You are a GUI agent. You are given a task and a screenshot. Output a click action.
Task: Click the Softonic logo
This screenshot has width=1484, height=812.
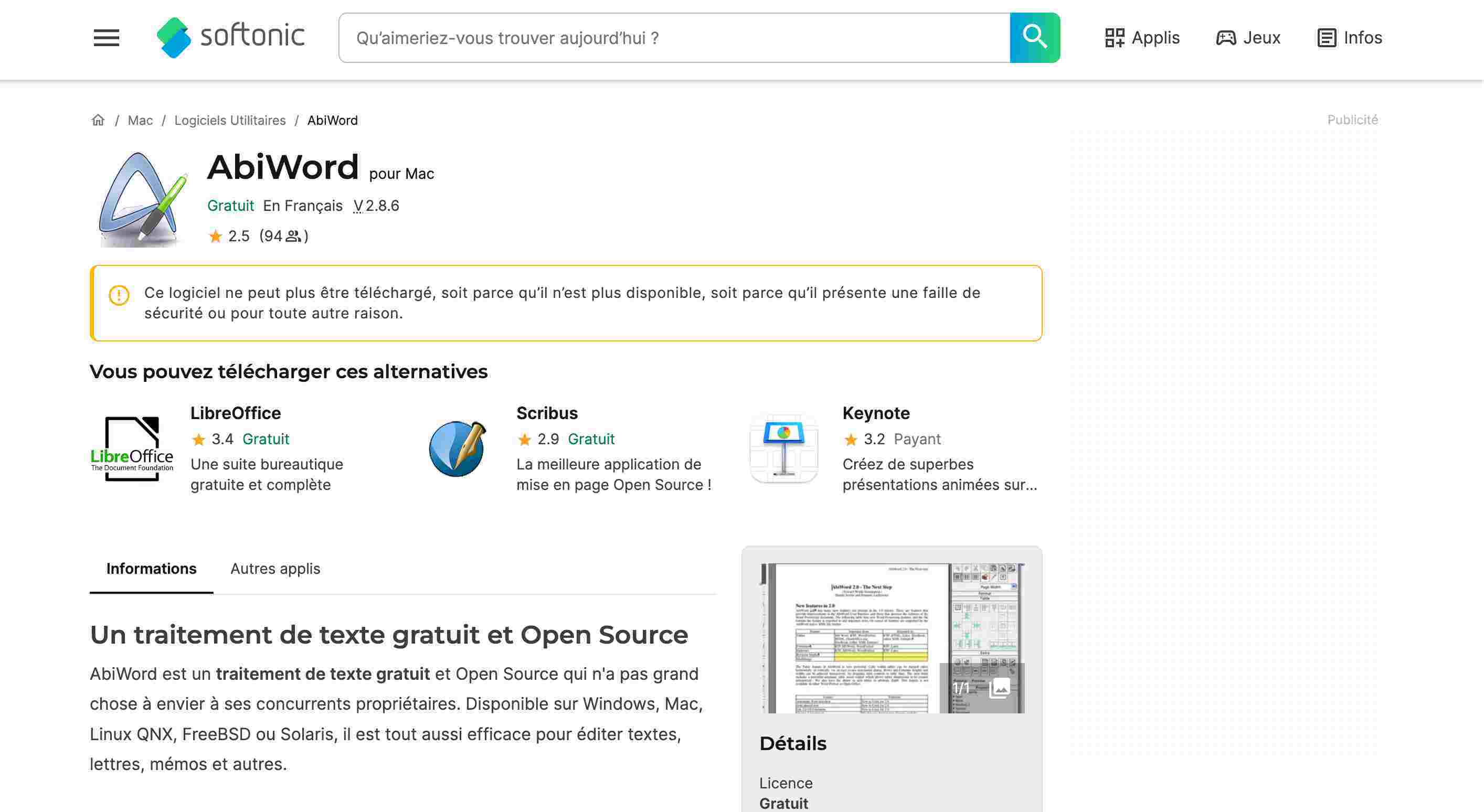pos(230,37)
